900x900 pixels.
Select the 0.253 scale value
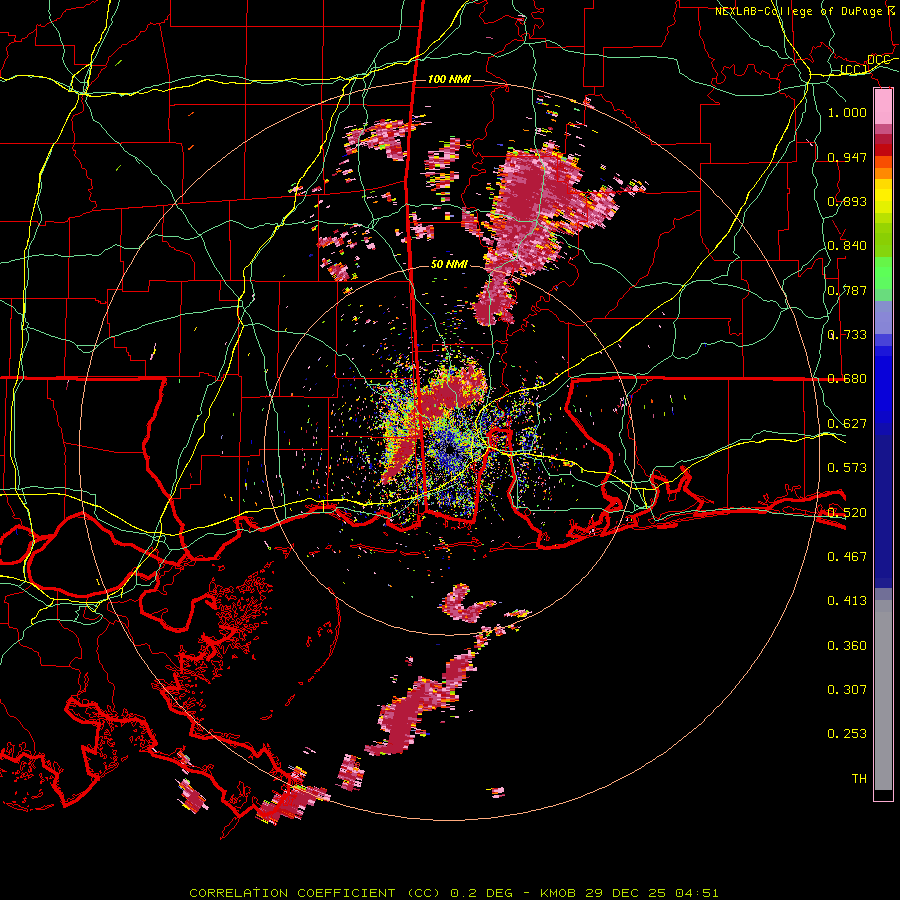847,734
